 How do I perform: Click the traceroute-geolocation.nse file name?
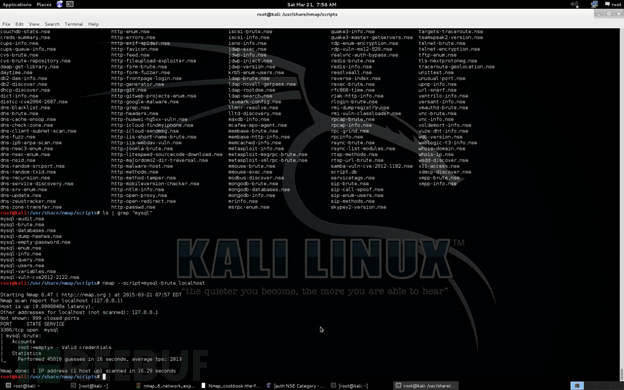(x=456, y=66)
